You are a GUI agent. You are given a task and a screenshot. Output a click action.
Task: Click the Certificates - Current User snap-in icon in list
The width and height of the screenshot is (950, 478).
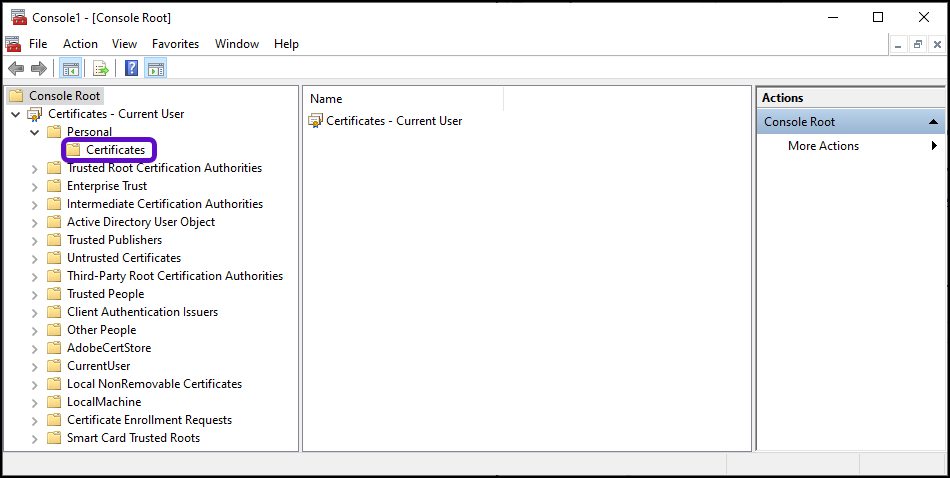[316, 121]
